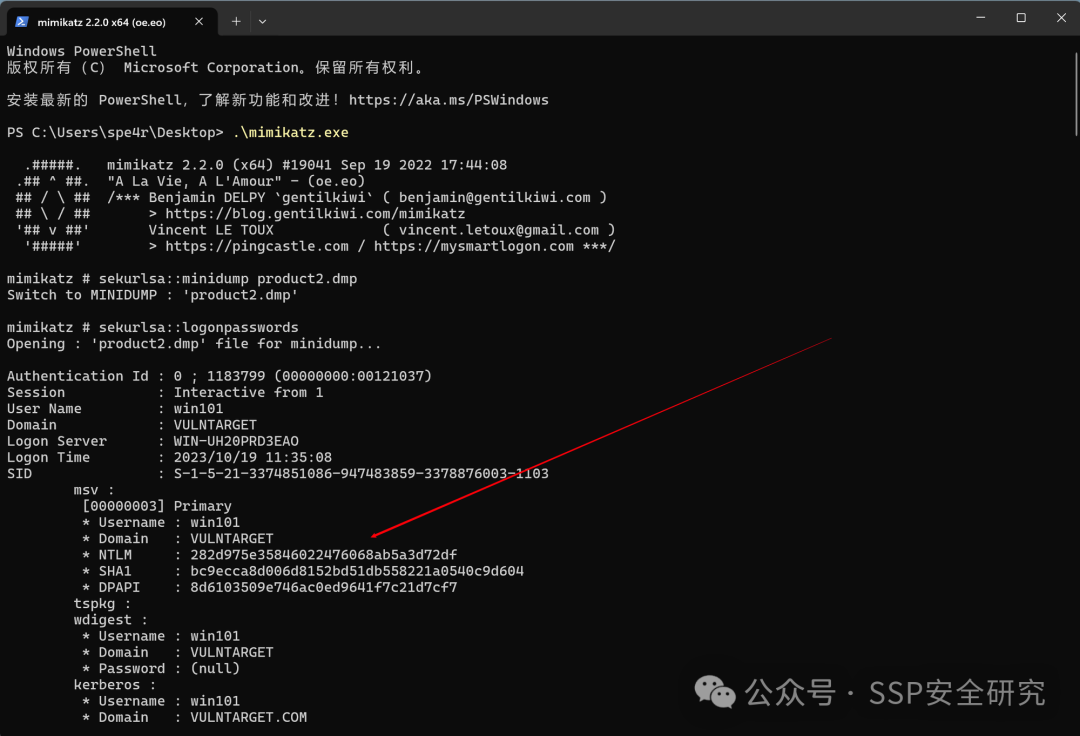1080x736 pixels.
Task: Click the 'kerberos :' line
Action: coord(114,685)
